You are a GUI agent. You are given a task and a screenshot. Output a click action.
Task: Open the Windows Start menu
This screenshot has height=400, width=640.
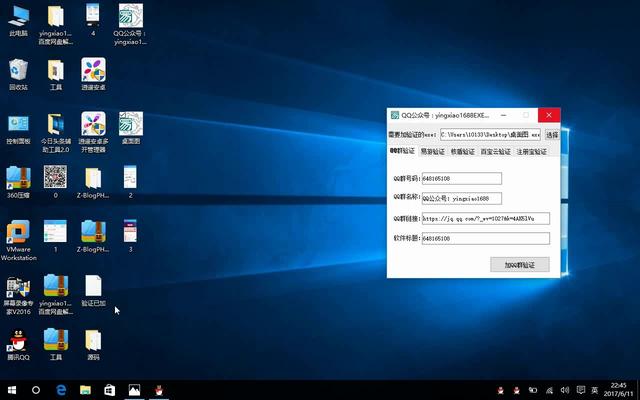pyautogui.click(x=11, y=389)
